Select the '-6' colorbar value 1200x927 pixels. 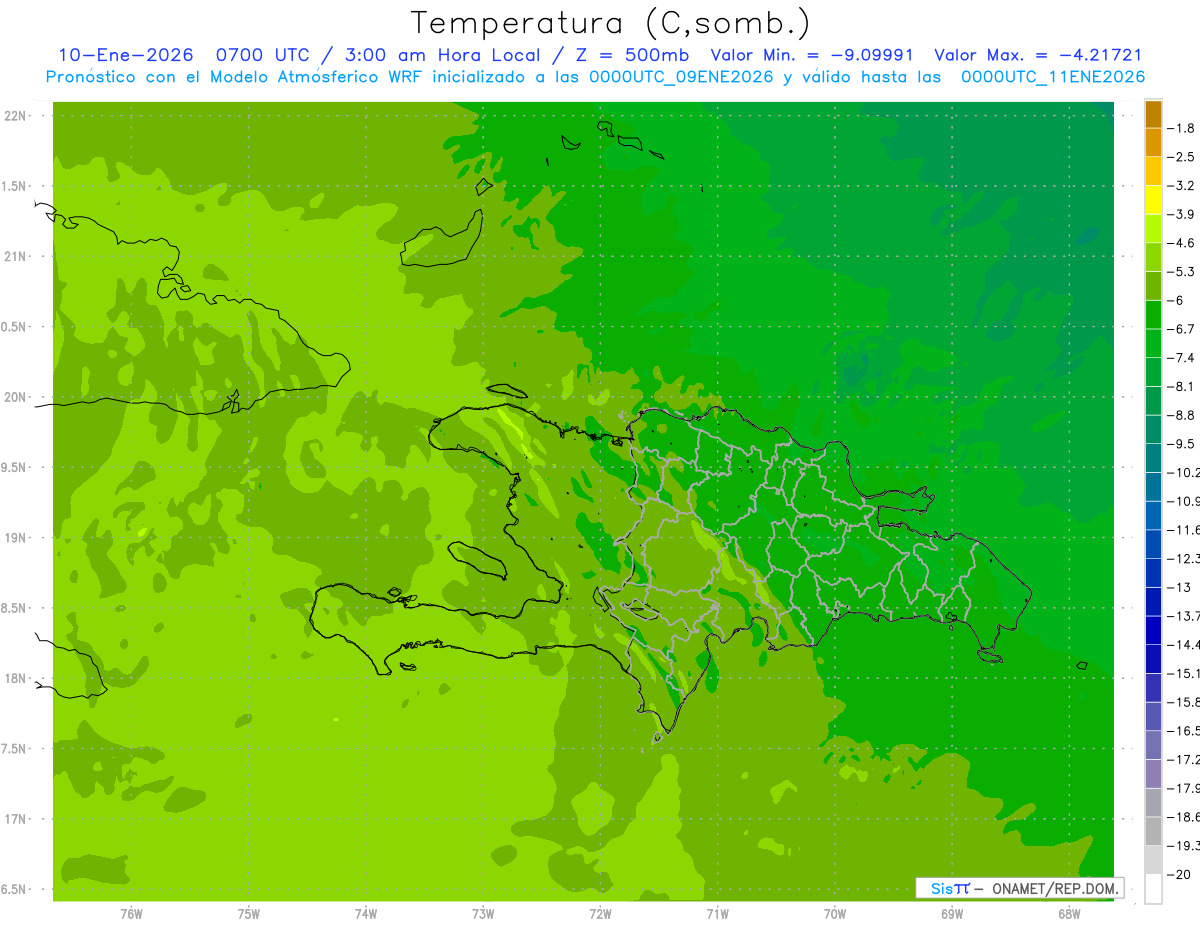[1174, 300]
